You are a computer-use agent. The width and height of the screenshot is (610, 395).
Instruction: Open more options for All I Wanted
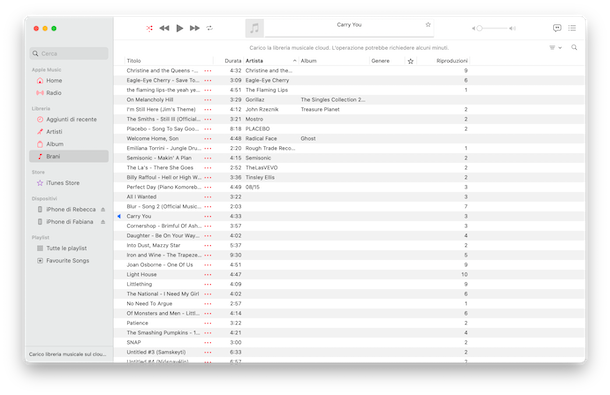pos(208,197)
